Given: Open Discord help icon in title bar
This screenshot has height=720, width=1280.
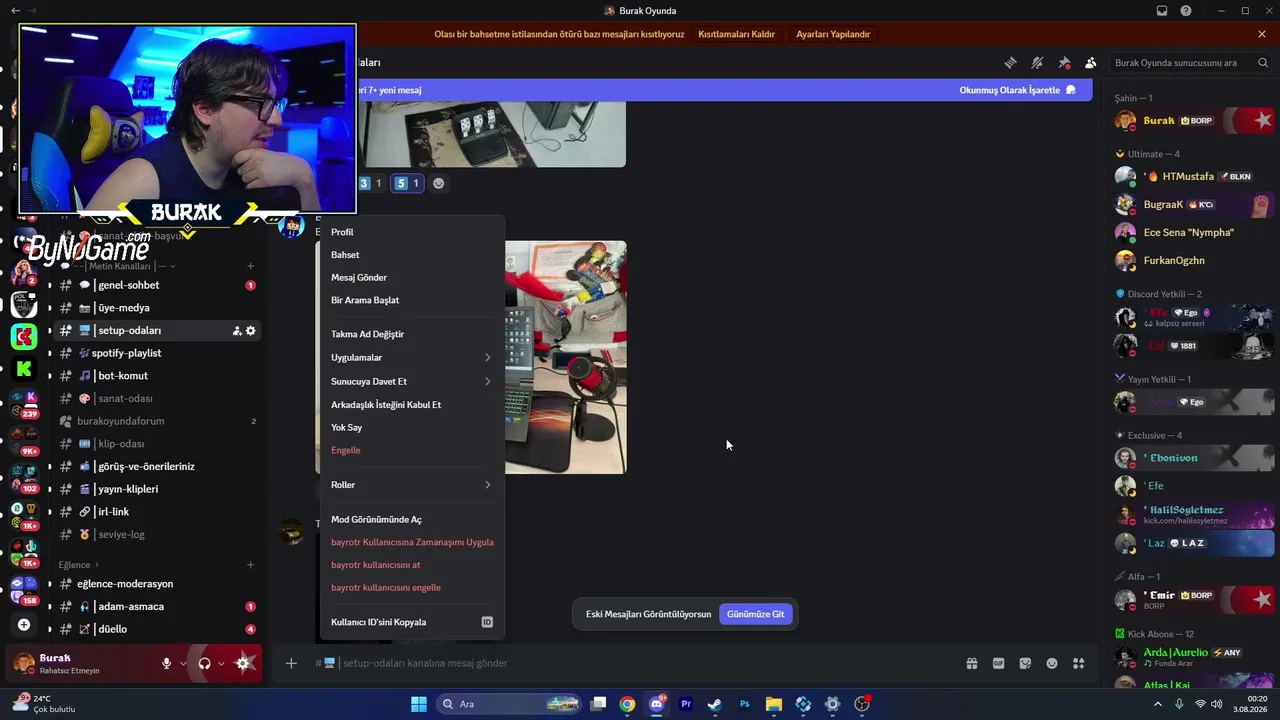Looking at the screenshot, I should coord(1186,11).
